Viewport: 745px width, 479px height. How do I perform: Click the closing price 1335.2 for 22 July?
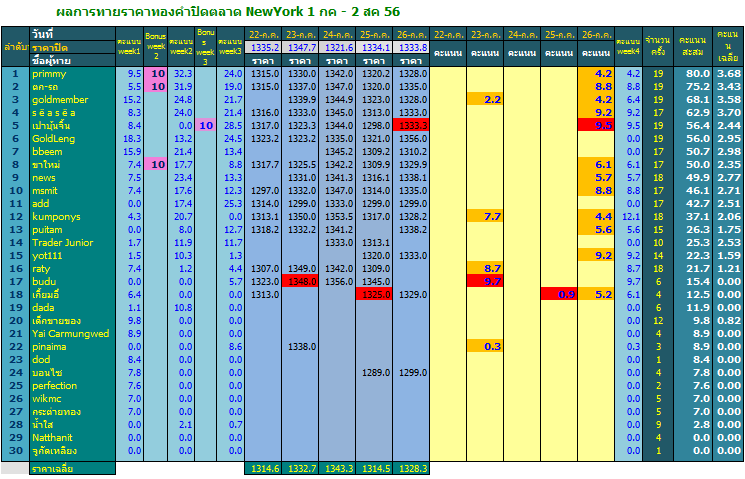click(264, 48)
